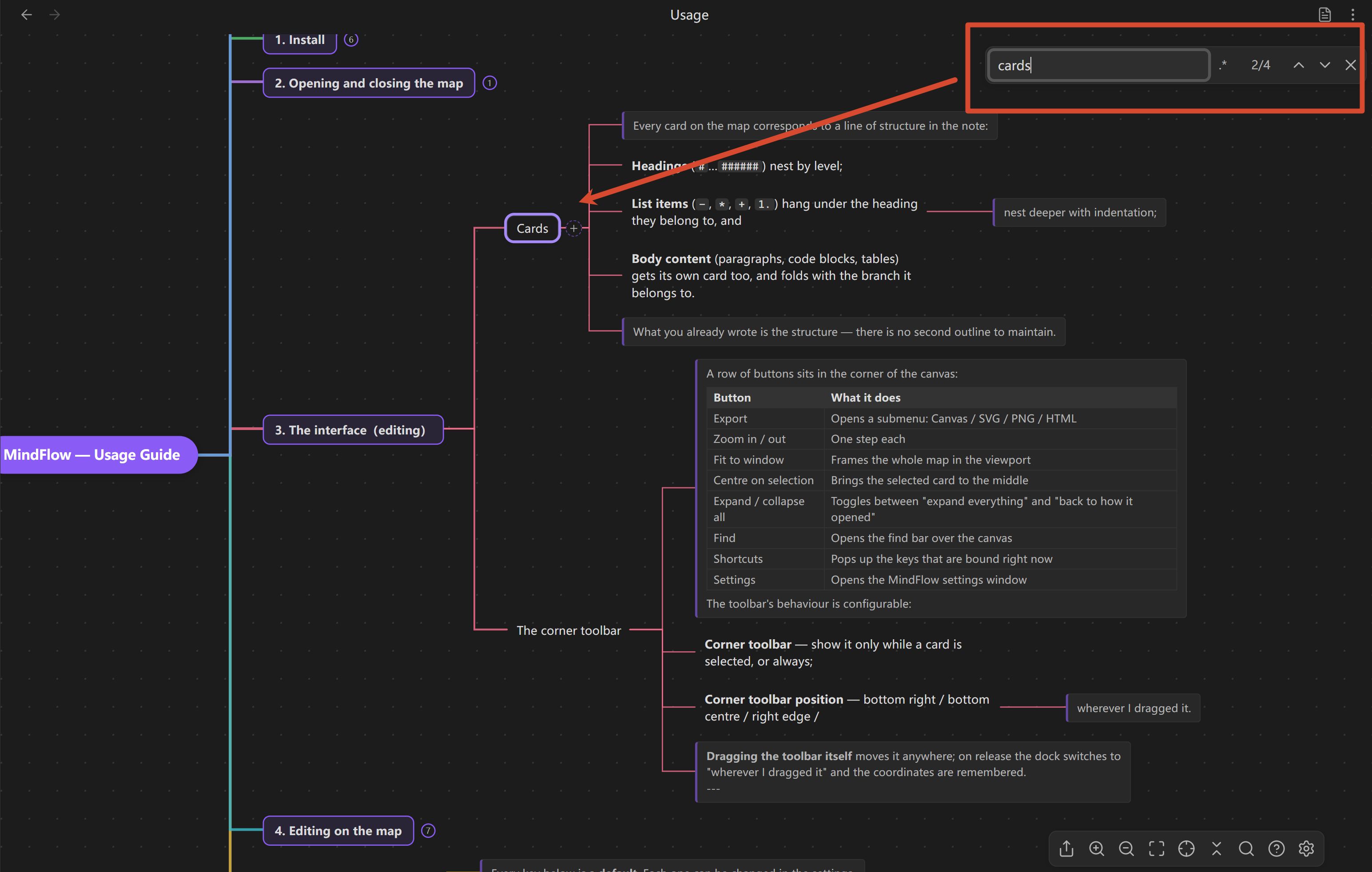The height and width of the screenshot is (872, 1372).
Task: Select the "2. Opening and closing the map" node
Action: pos(369,83)
